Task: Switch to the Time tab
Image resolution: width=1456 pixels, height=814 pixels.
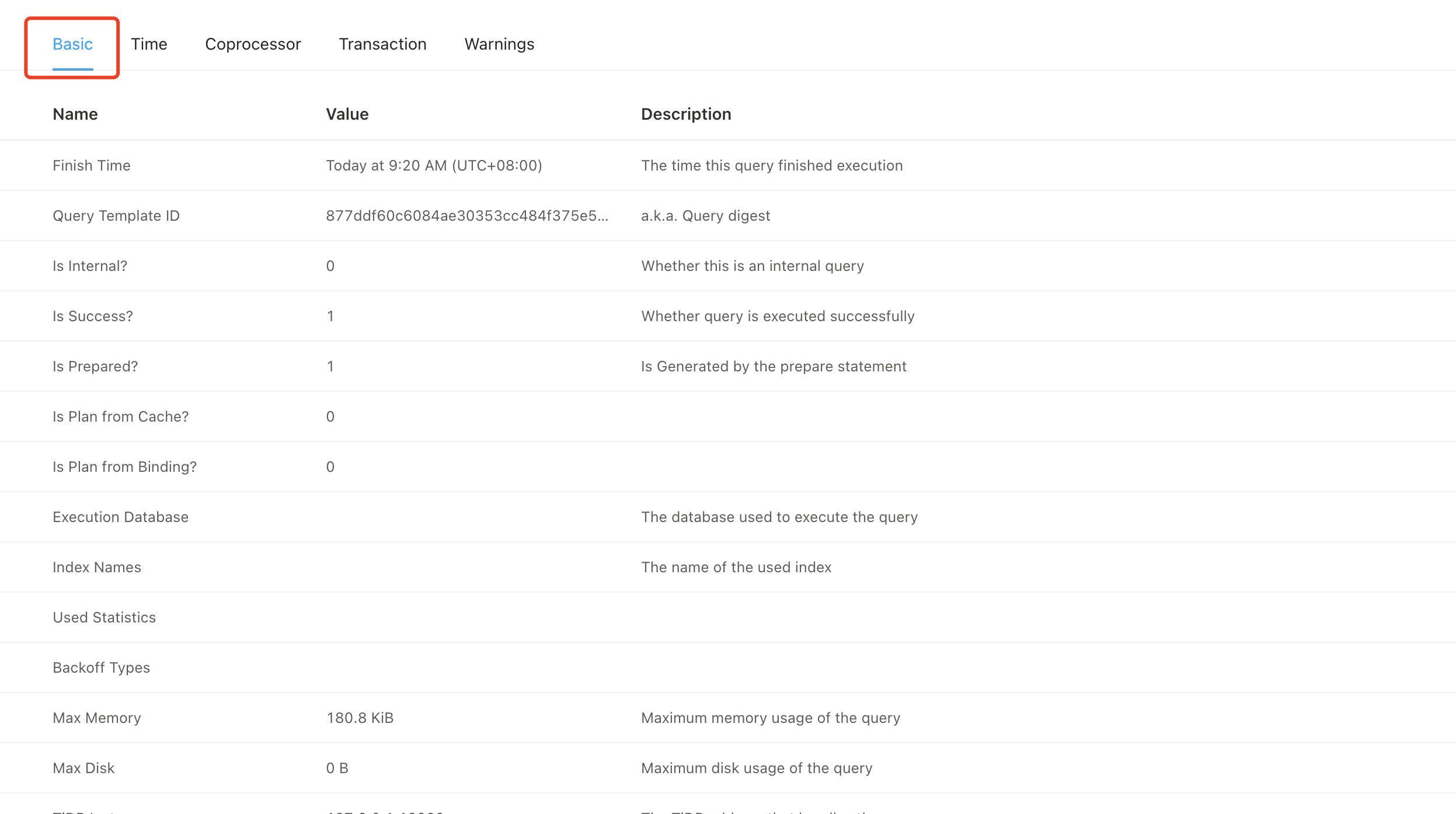Action: pos(148,44)
